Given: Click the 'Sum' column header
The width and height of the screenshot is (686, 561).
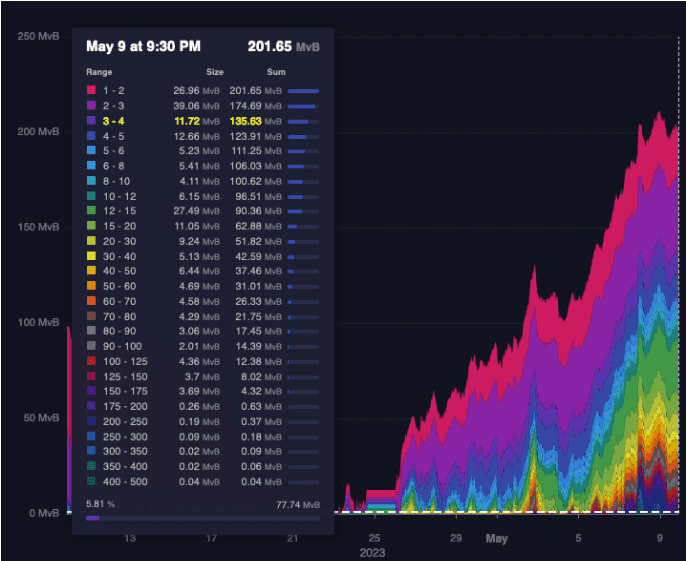Looking at the screenshot, I should [276, 72].
